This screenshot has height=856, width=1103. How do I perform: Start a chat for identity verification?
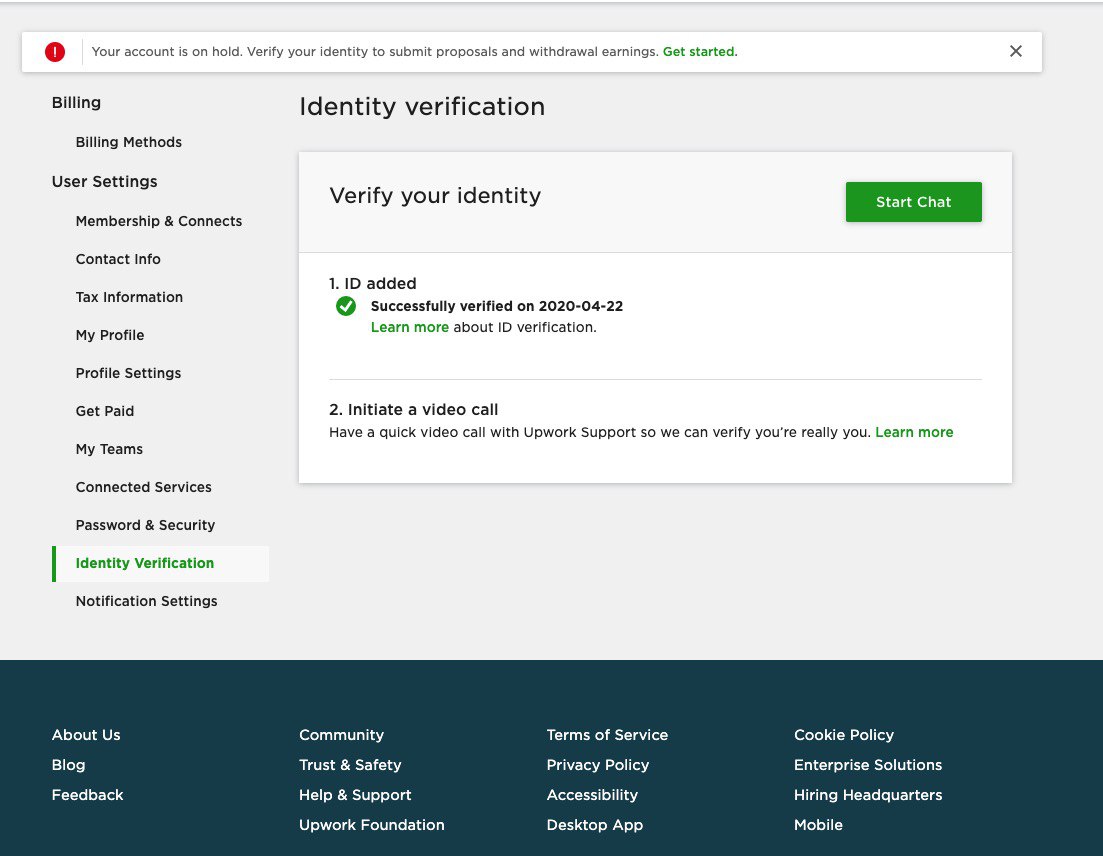913,203
